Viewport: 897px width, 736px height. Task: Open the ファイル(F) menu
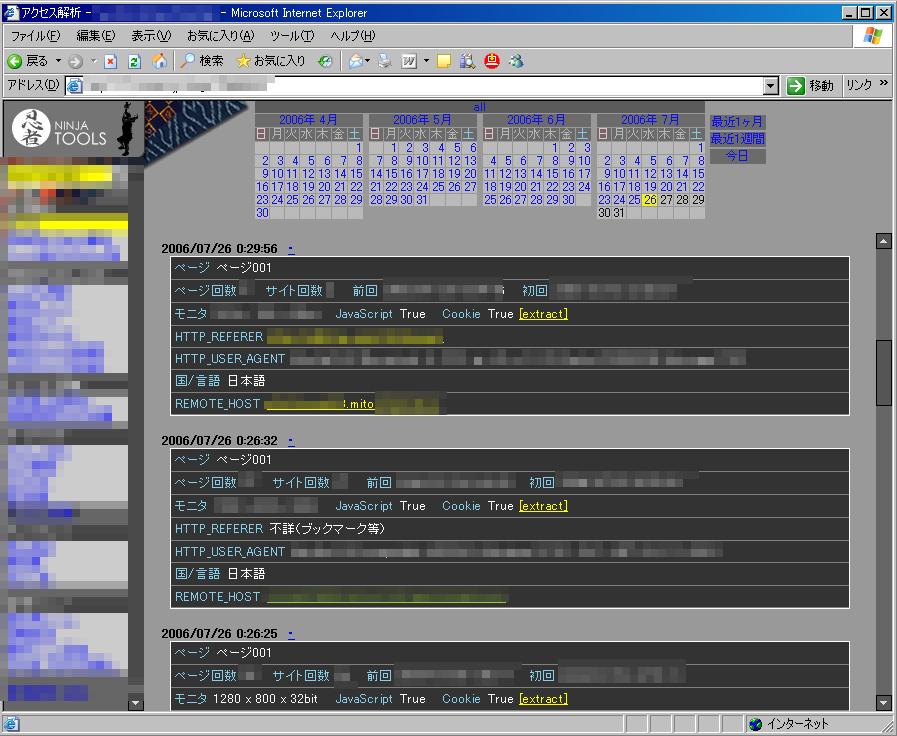pyautogui.click(x=35, y=36)
